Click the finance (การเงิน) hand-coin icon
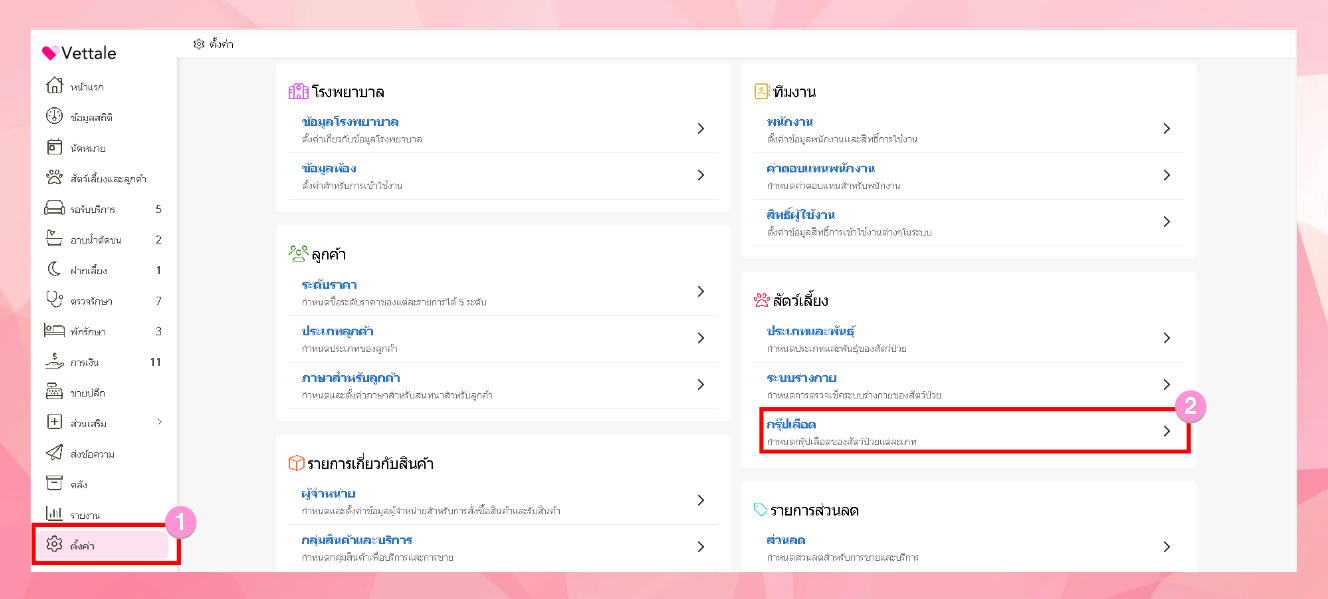Screen dimensions: 1328x599 click(x=55, y=361)
